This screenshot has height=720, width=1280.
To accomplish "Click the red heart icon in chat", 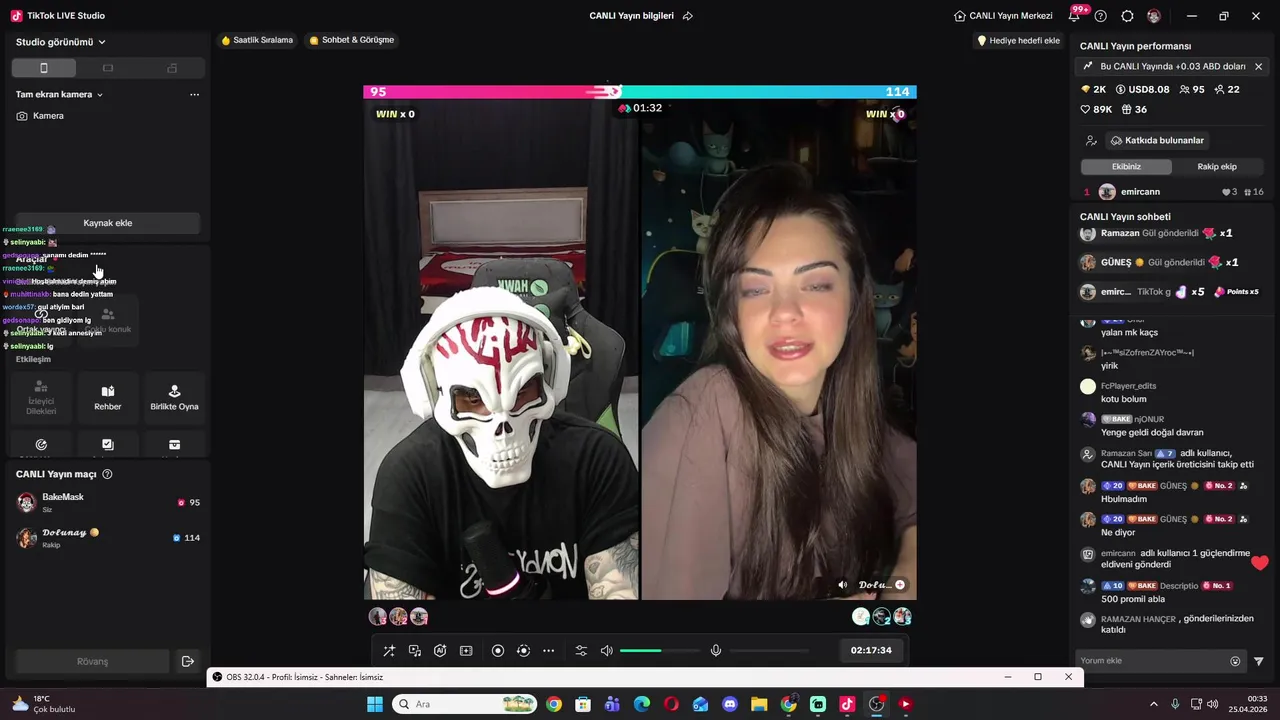I will click(1259, 563).
